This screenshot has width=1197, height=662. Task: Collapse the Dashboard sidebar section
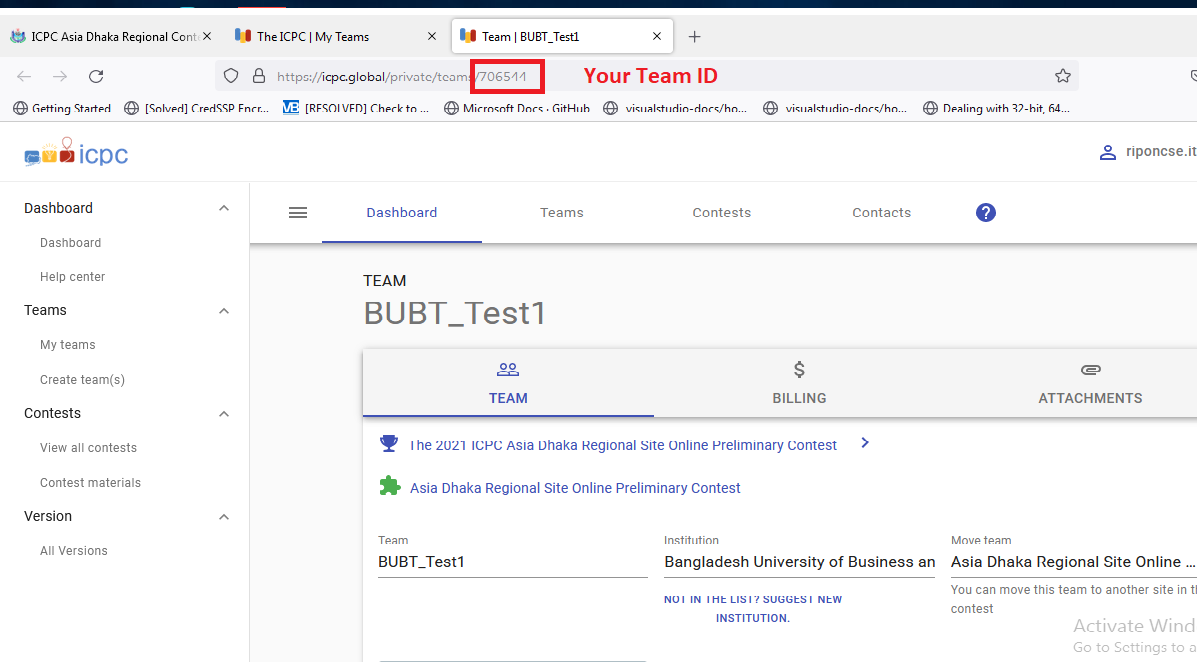(x=224, y=208)
